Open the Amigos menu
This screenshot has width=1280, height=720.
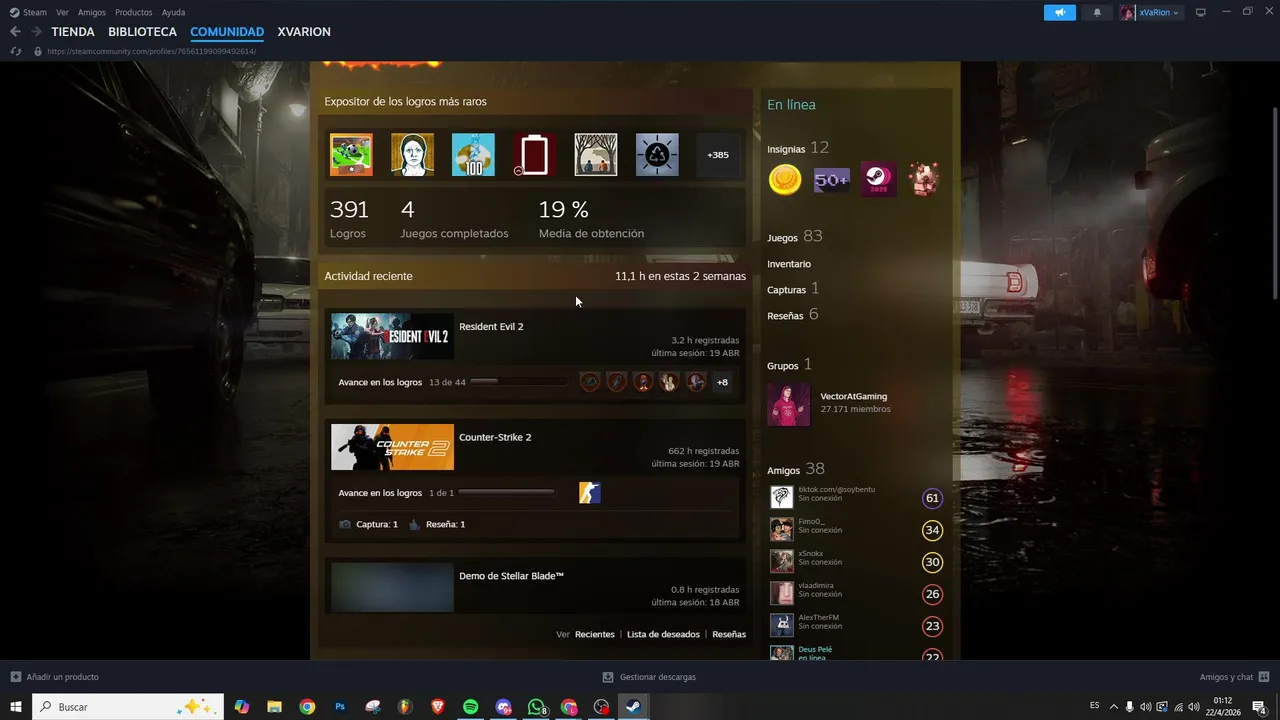coord(92,12)
